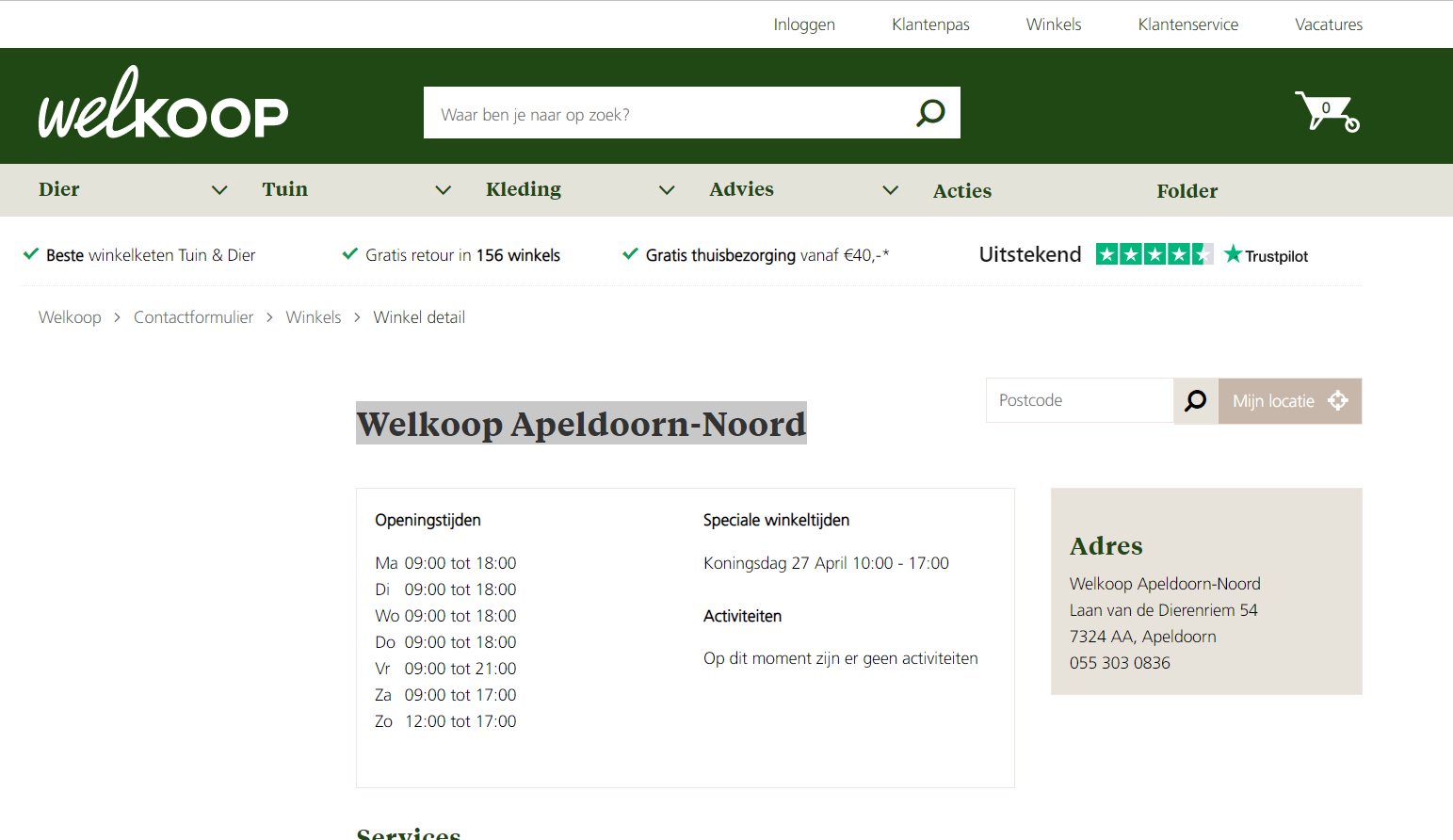Click the Koningsdag 27 April opening time
Viewport: 1453px width, 840px height.
click(x=826, y=563)
